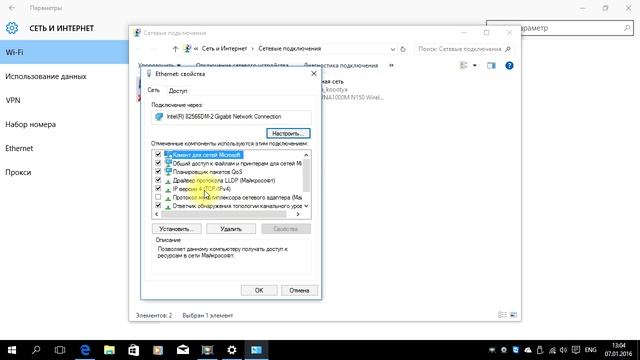Expand the address bar history dropdown

[x=393, y=49]
